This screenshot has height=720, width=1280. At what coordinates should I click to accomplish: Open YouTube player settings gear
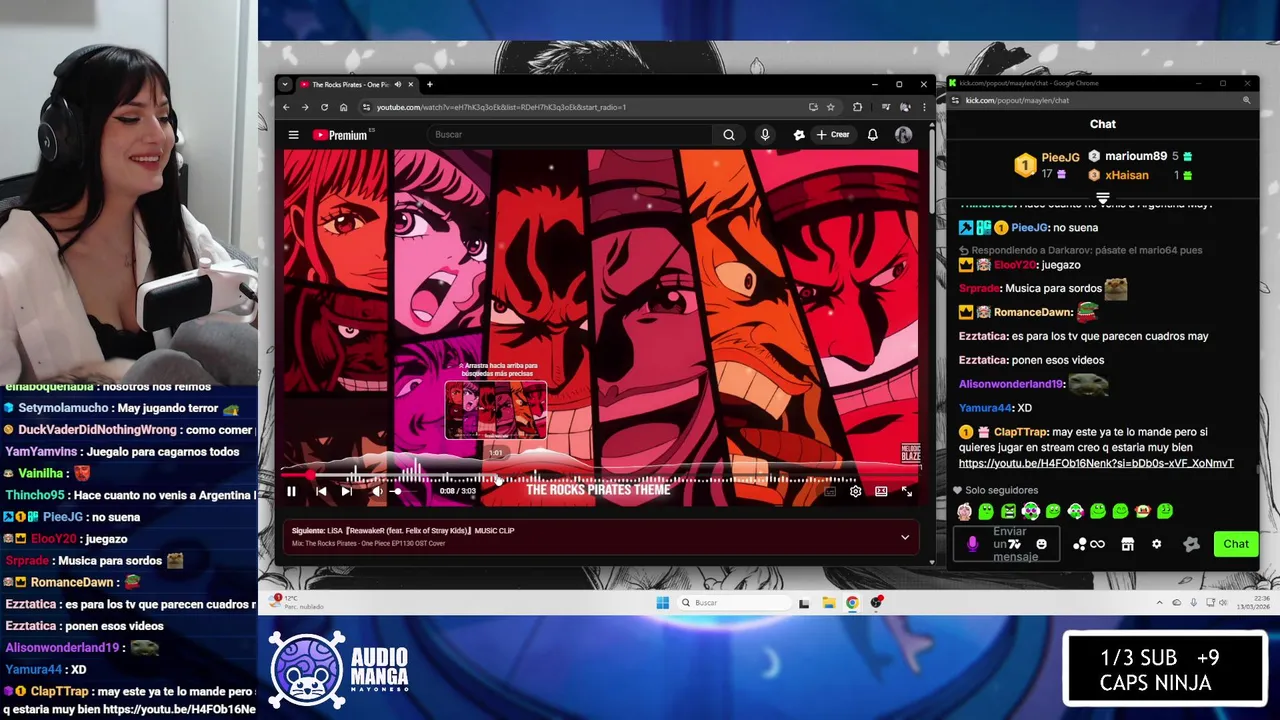pos(855,491)
